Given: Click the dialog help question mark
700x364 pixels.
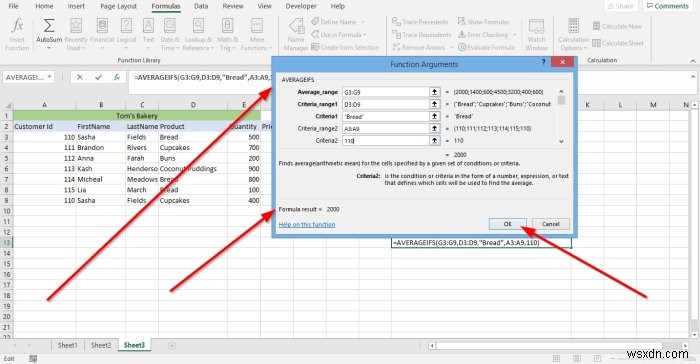Looking at the screenshot, I should (x=543, y=62).
